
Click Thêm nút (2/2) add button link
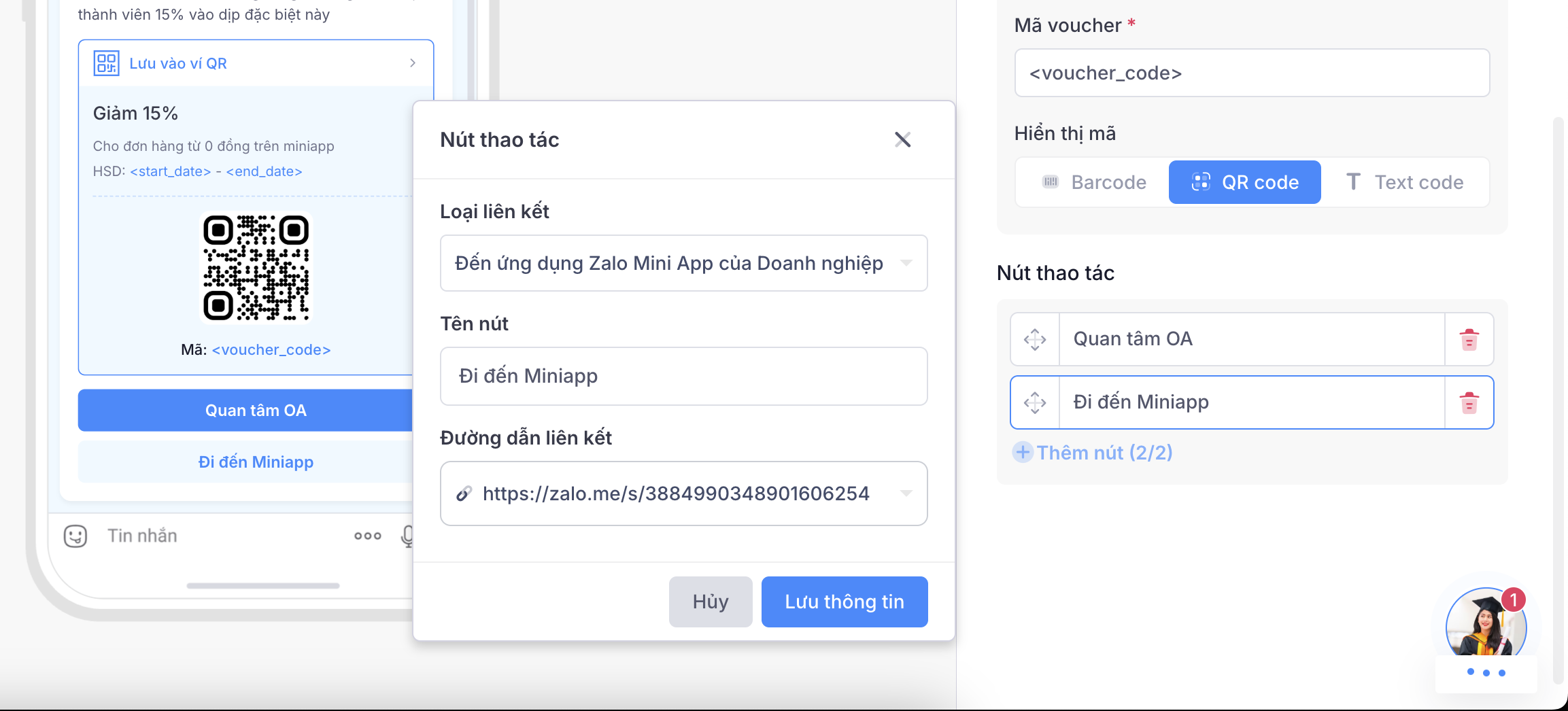[1093, 453]
